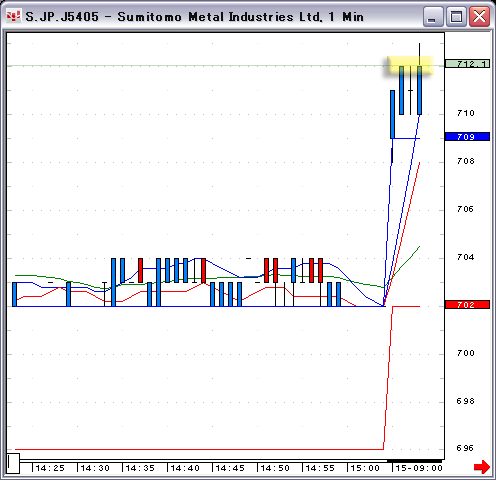Click the 700 price axis label
The width and height of the screenshot is (496, 480).
point(466,353)
